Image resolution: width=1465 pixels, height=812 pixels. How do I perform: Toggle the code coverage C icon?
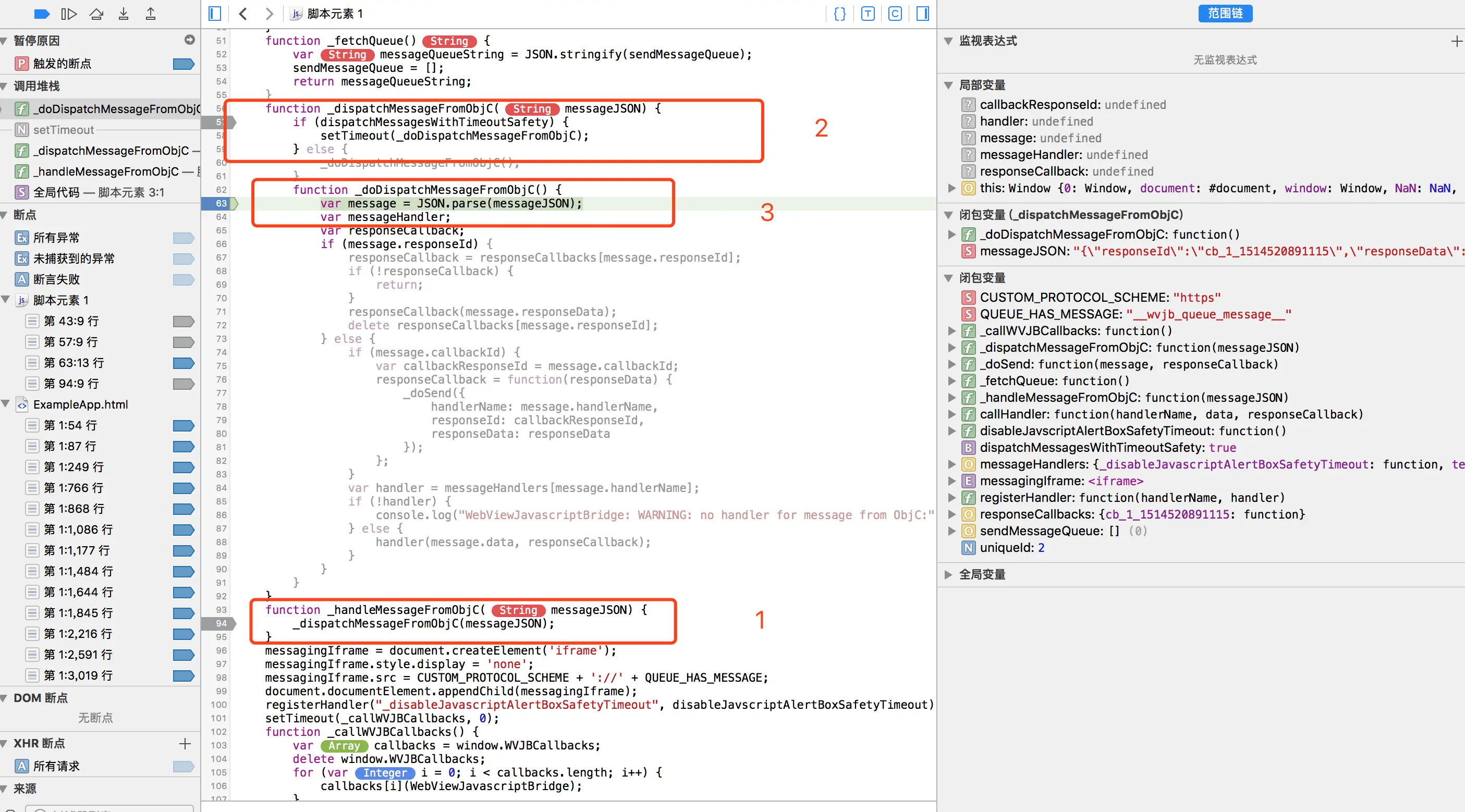coord(895,14)
